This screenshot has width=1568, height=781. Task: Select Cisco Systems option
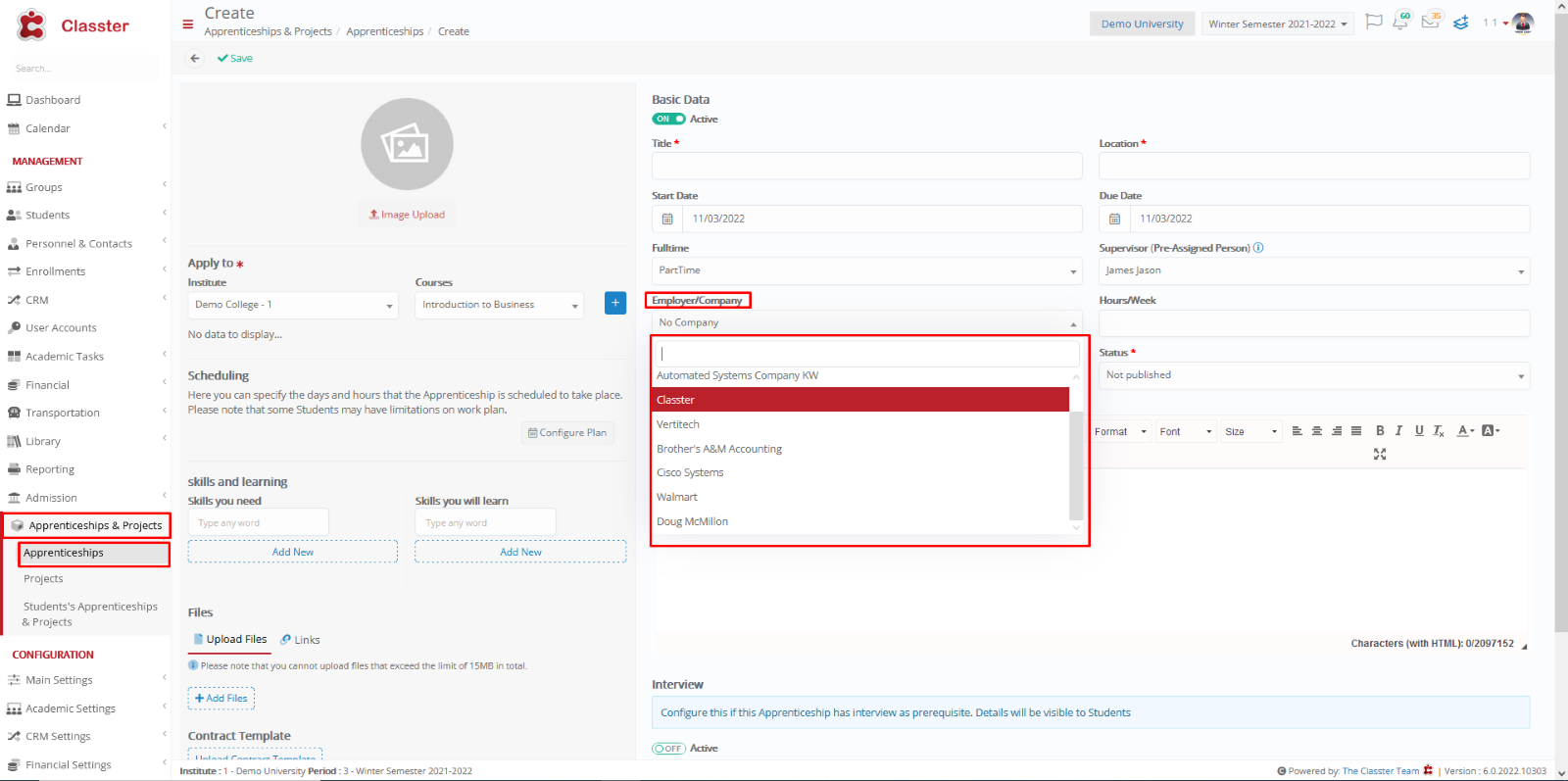860,472
